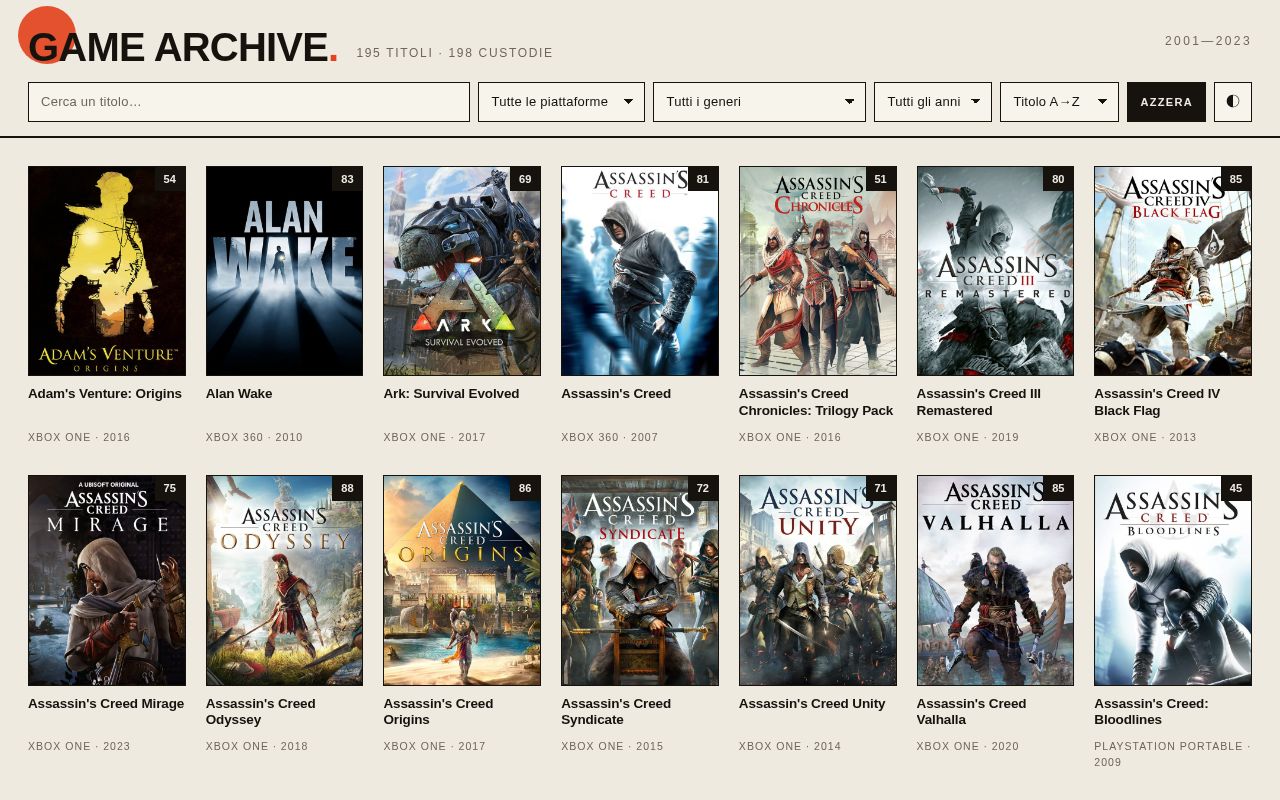1280x800 pixels.
Task: Select Assassin's Creed: Bloodlines cover
Action: pos(1173,580)
